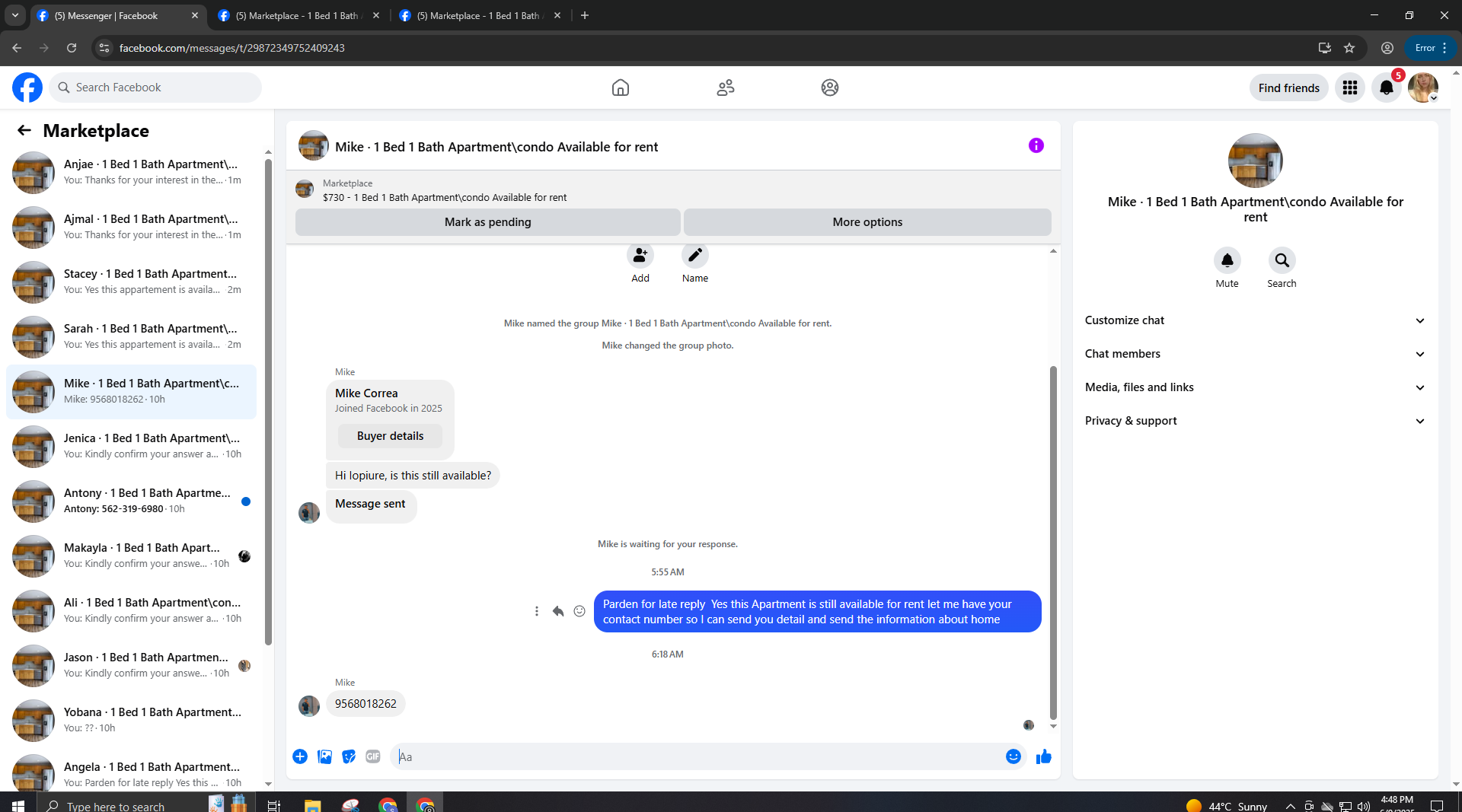Screen dimensions: 1462x812
Task: Expand Customize chat section
Action: coord(1256,320)
